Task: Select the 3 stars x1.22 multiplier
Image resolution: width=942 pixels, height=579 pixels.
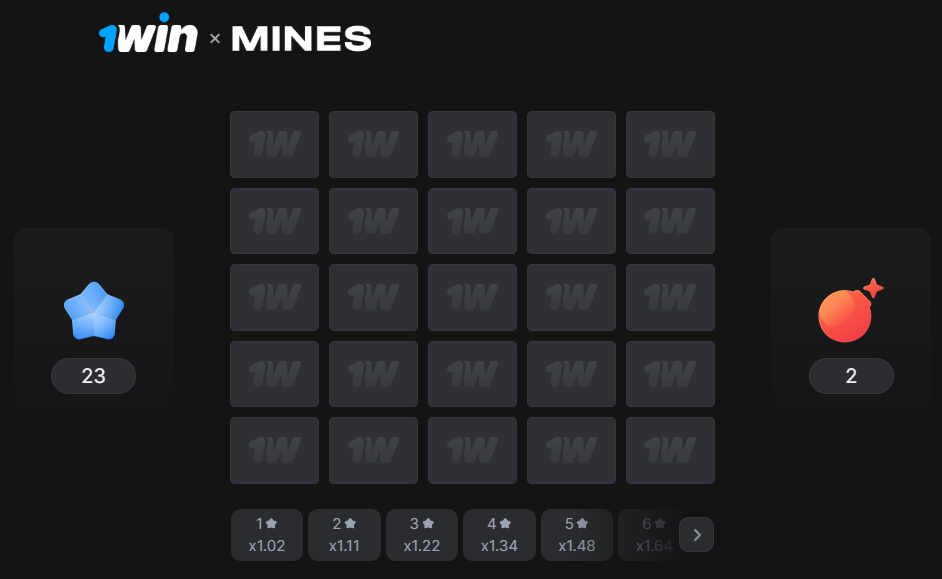Action: click(x=421, y=535)
